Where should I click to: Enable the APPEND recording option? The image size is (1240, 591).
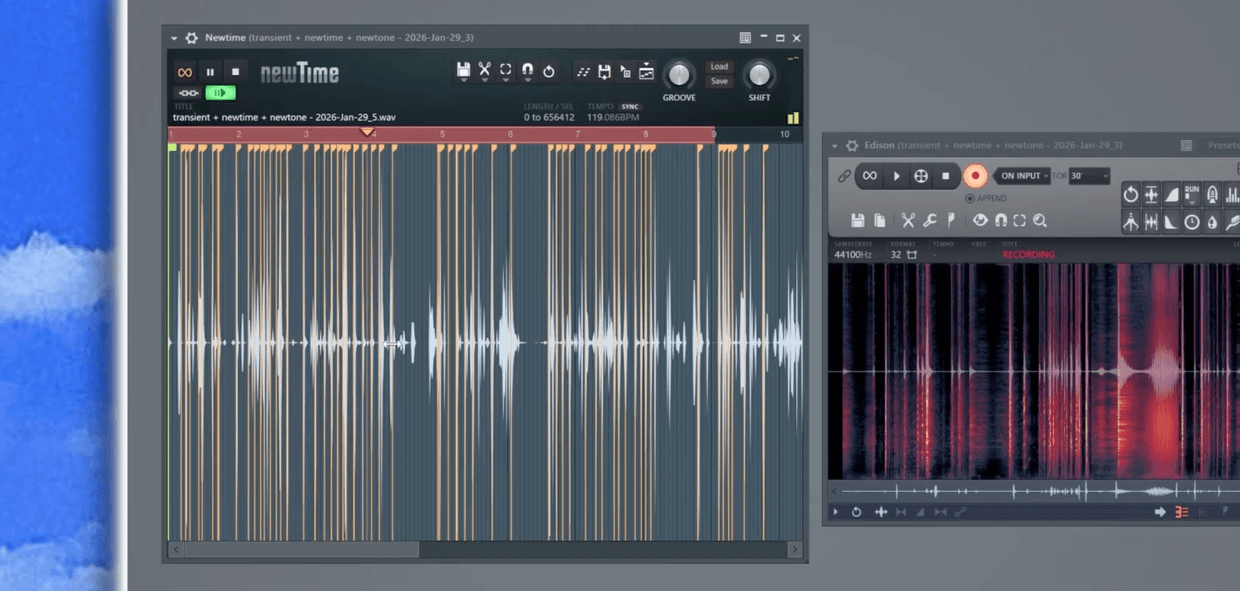coord(970,198)
